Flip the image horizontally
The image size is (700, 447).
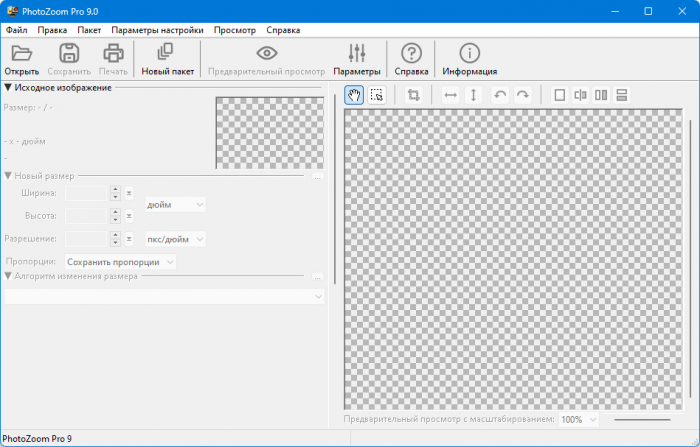(450, 95)
